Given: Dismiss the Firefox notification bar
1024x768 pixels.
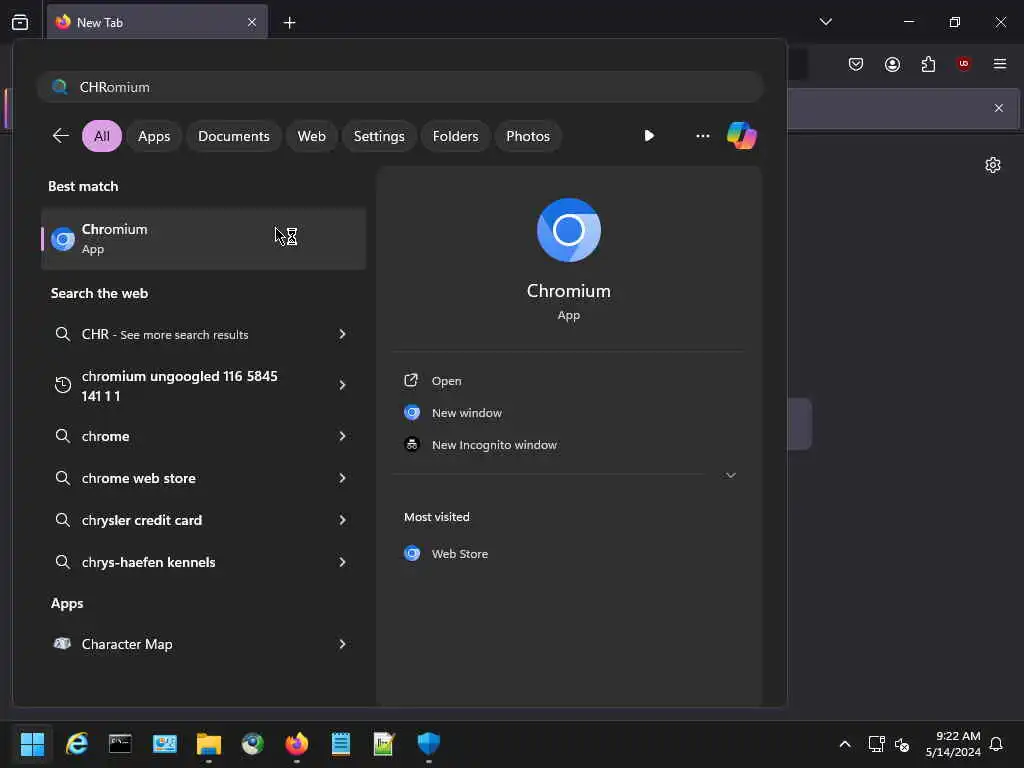Looking at the screenshot, I should [x=999, y=108].
